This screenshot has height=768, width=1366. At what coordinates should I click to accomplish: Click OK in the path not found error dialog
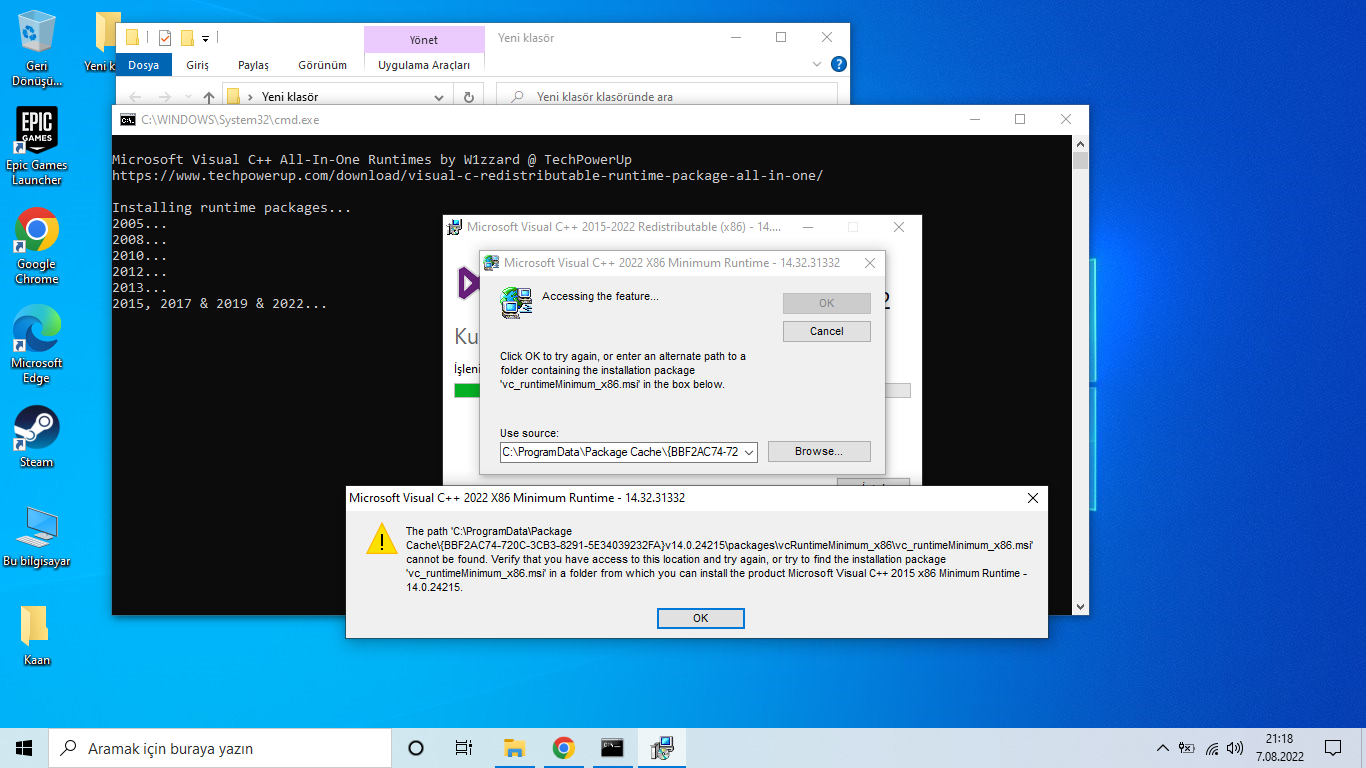pyautogui.click(x=701, y=618)
